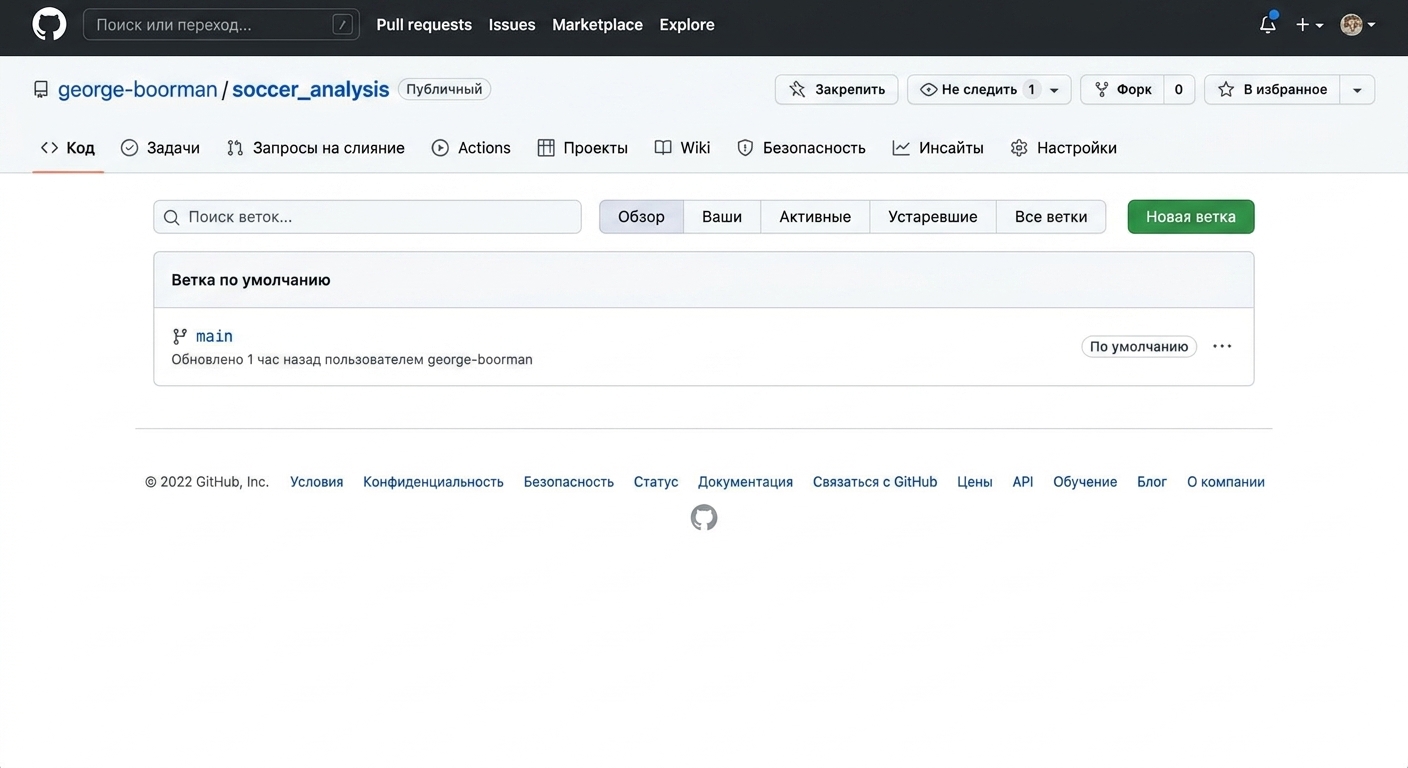Go to Marketplace in top navigation
Viewport: 1408px width, 768px height.
click(x=597, y=24)
